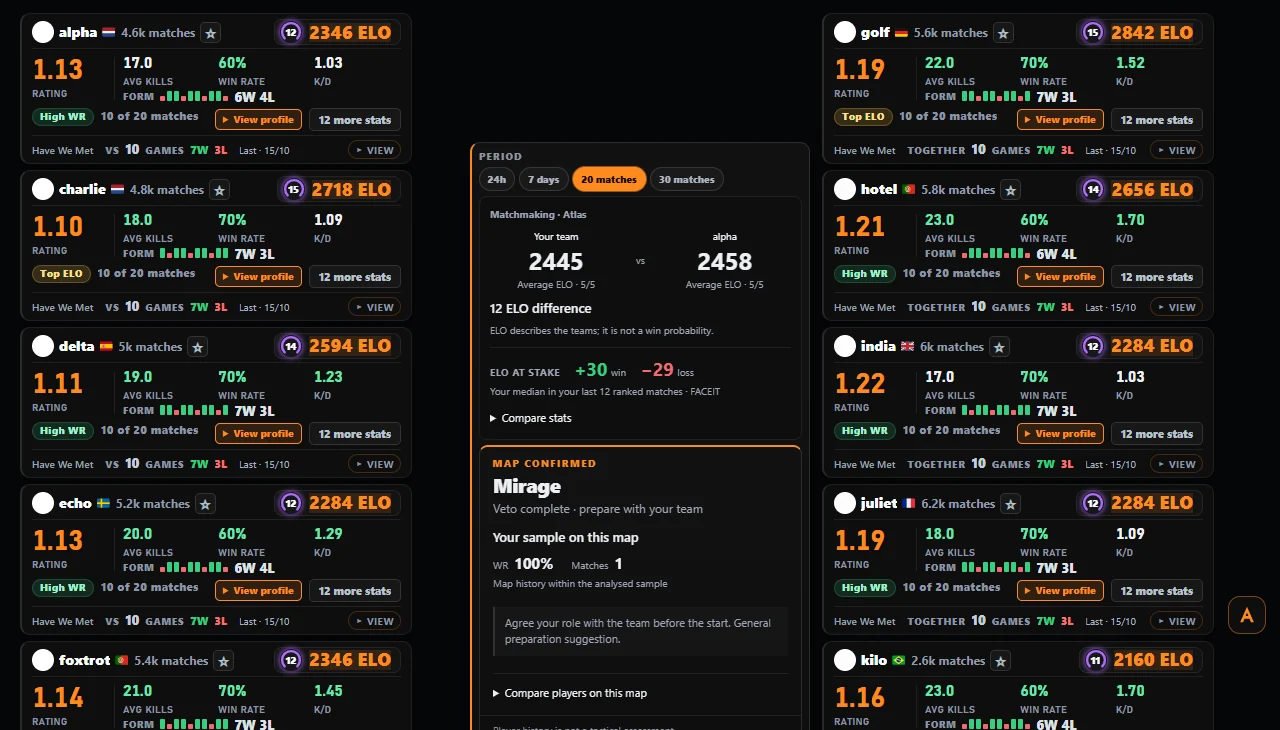Click VIEW in charlie's Have We Met row
Viewport: 1280px width, 730px height.
[374, 307]
